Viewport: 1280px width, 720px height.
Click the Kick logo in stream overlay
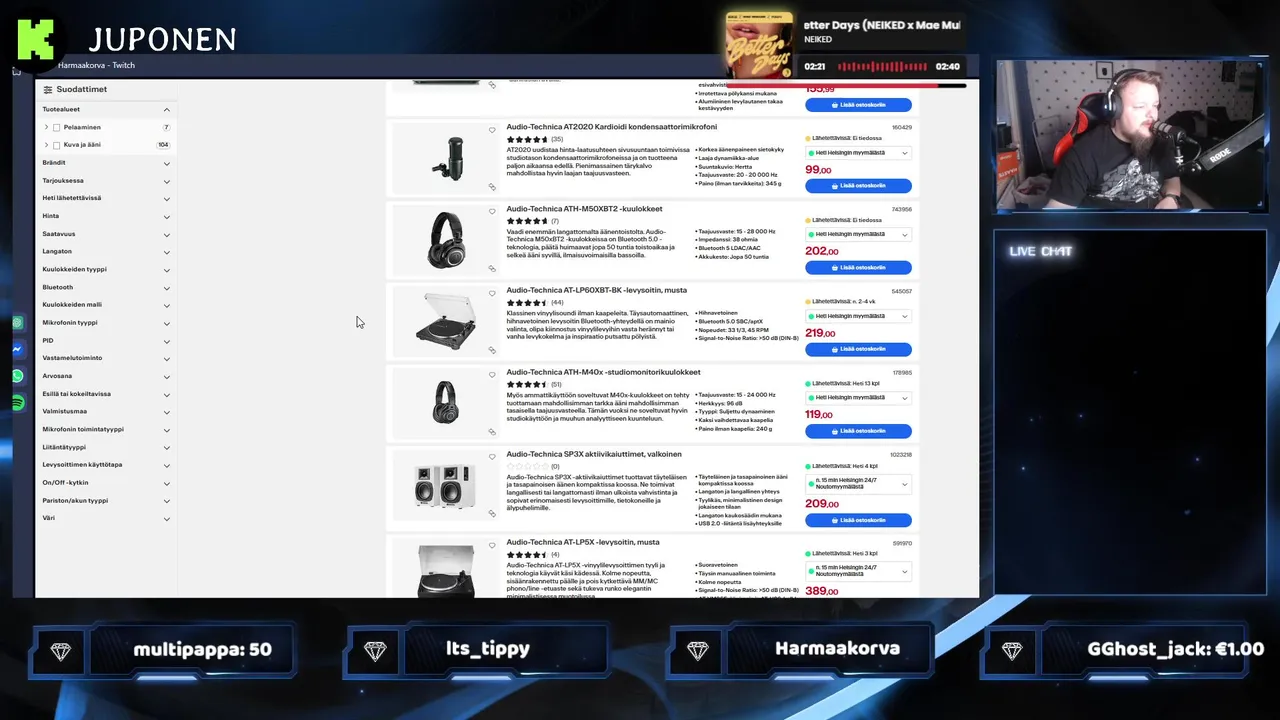coord(36,39)
